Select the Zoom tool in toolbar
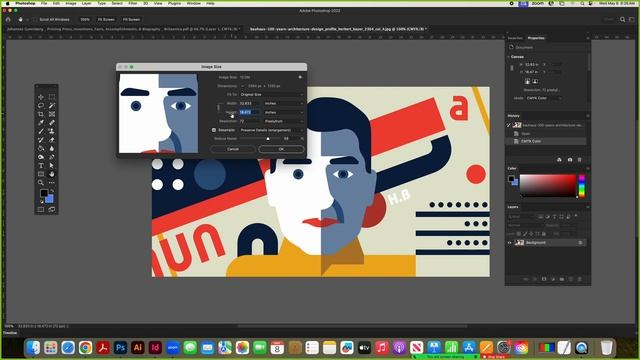This screenshot has width=640, height=360. pyautogui.click(x=41, y=182)
